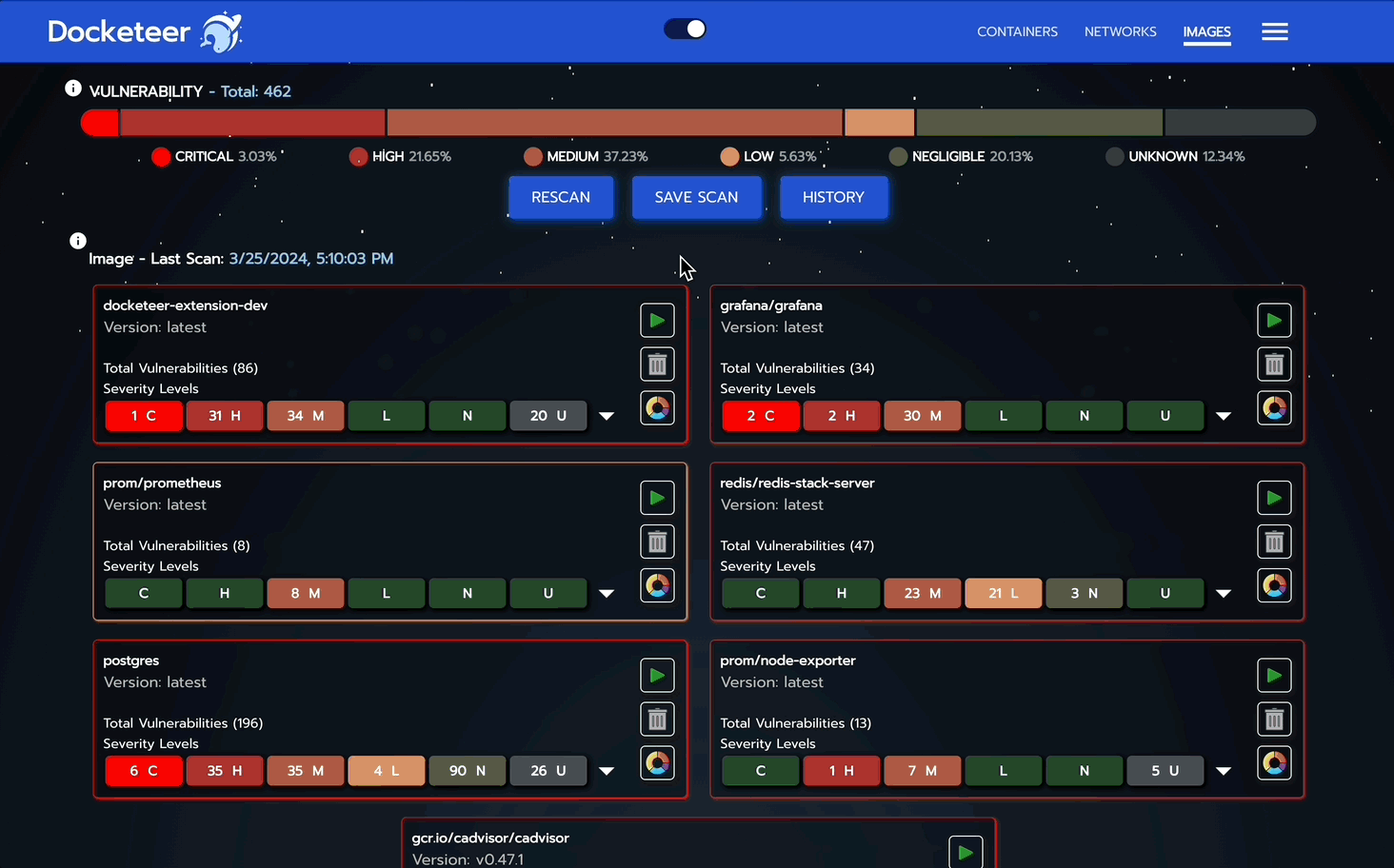Select 1 C critical badge for docketeer-extension-dev
This screenshot has width=1394, height=868.
click(x=144, y=416)
